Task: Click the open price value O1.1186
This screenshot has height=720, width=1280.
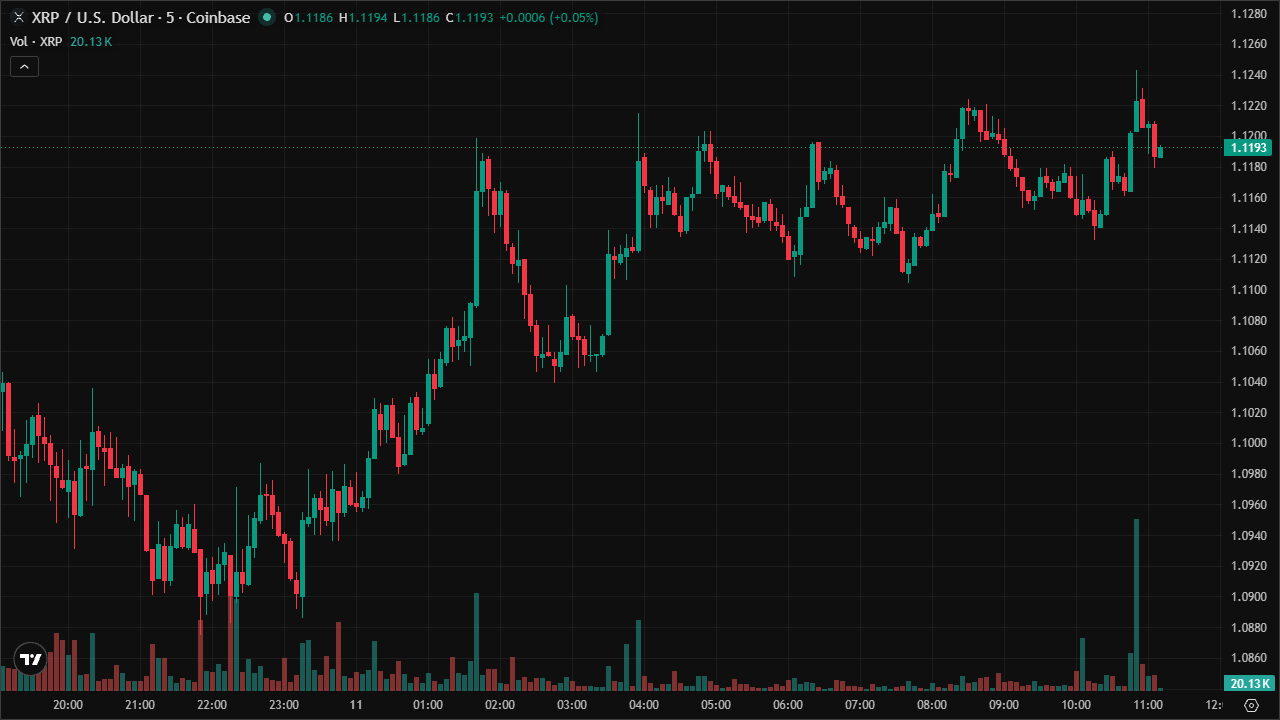Action: pos(308,18)
